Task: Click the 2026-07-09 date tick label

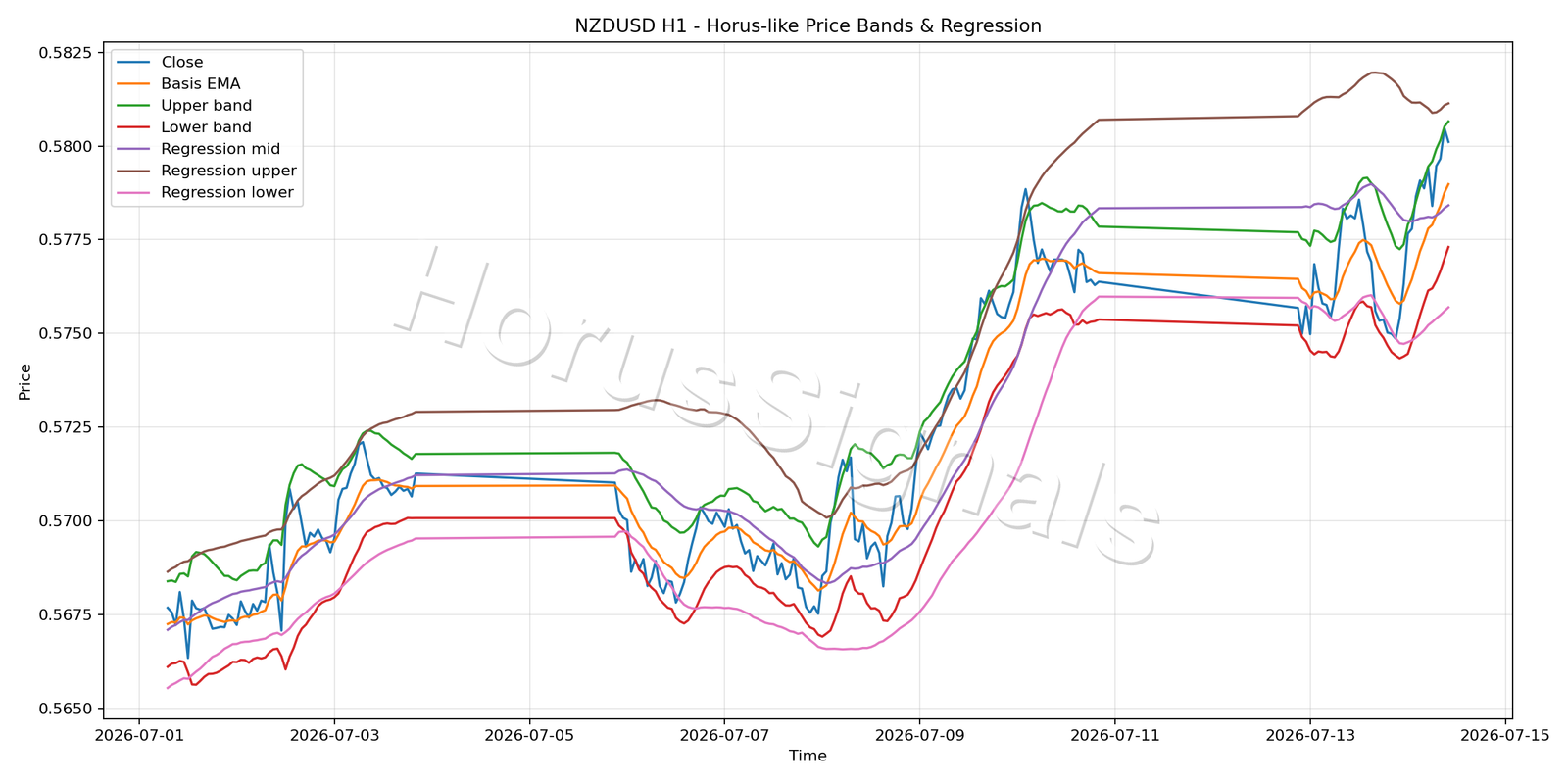Action: 919,734
